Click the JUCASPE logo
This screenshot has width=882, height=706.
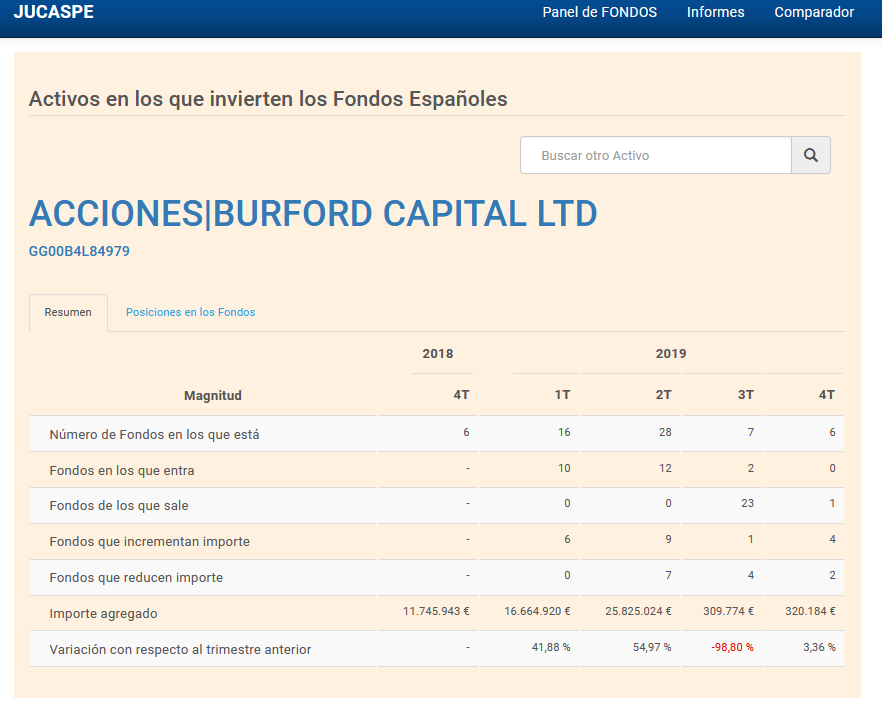coord(54,13)
